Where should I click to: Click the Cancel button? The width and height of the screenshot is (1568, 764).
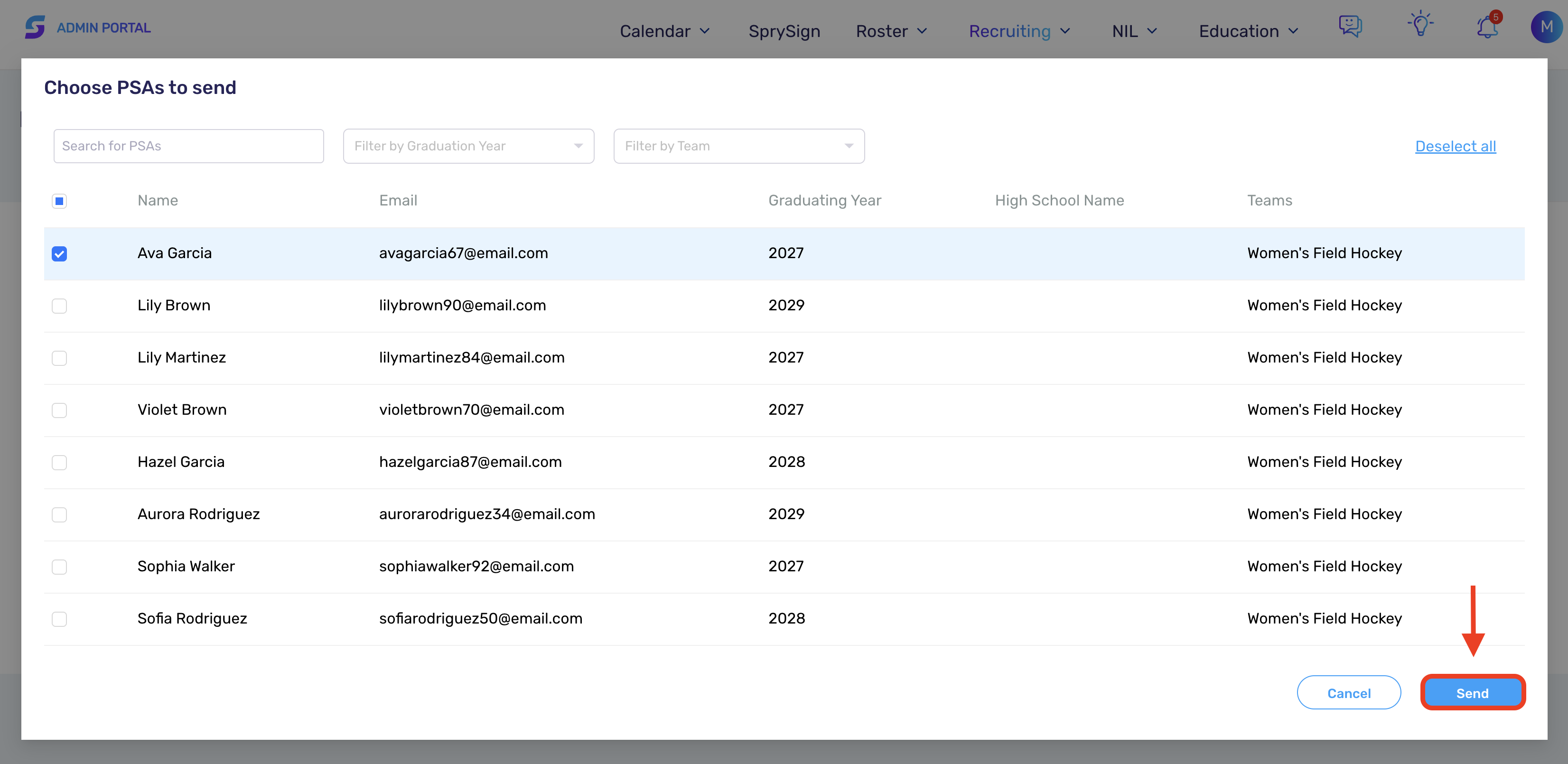pos(1348,693)
